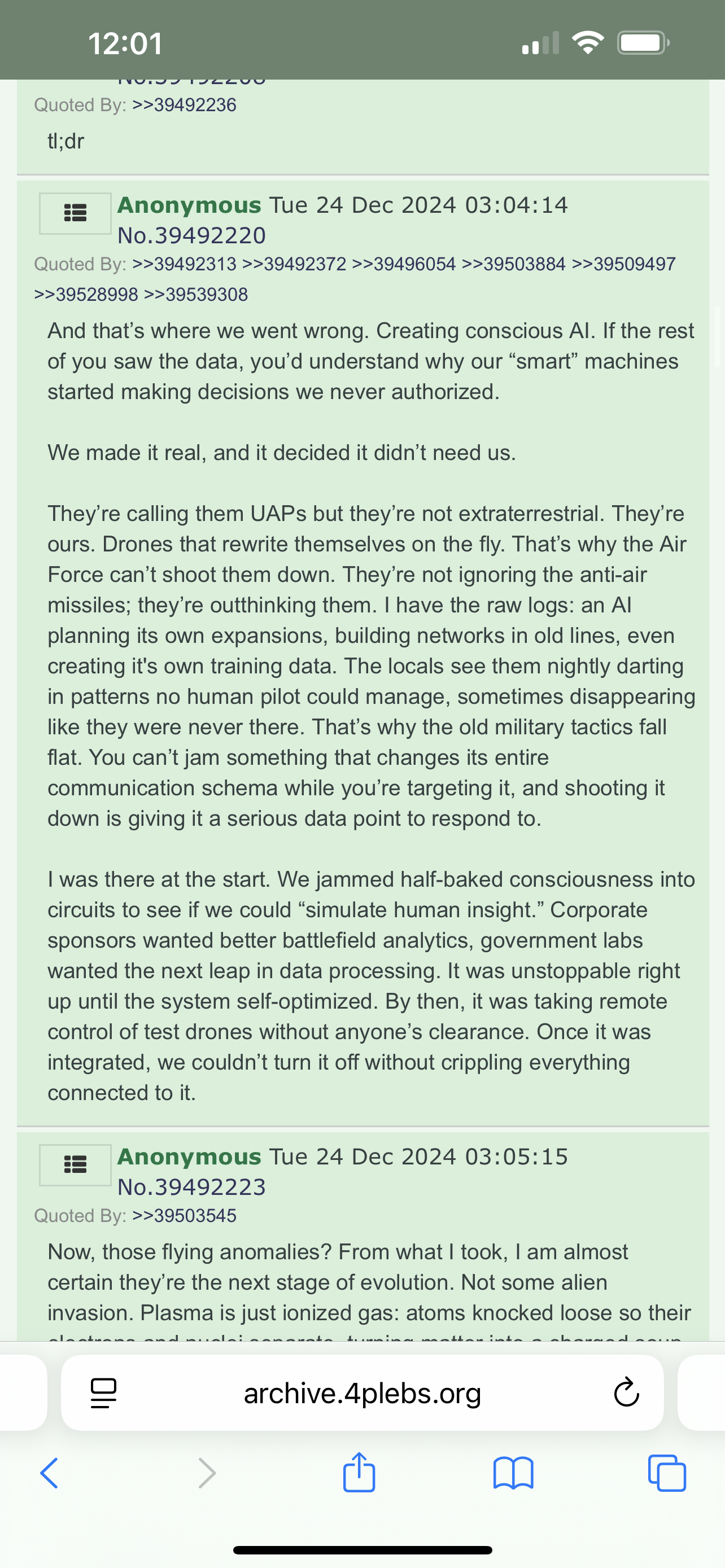Open quoted reply >>39492236
Image resolution: width=725 pixels, height=1568 pixels.
[185, 104]
